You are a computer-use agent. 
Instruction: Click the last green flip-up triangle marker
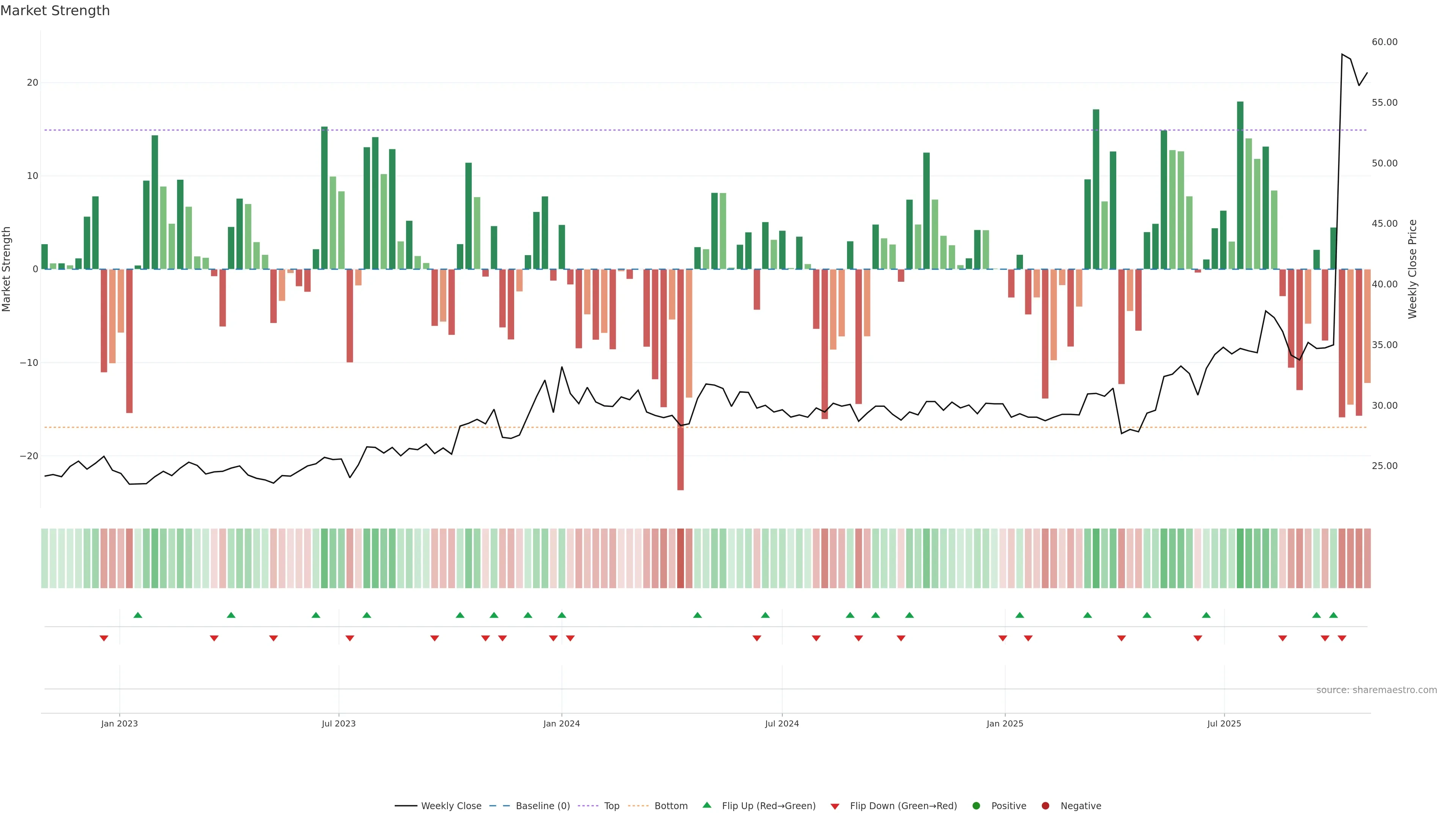(1334, 615)
